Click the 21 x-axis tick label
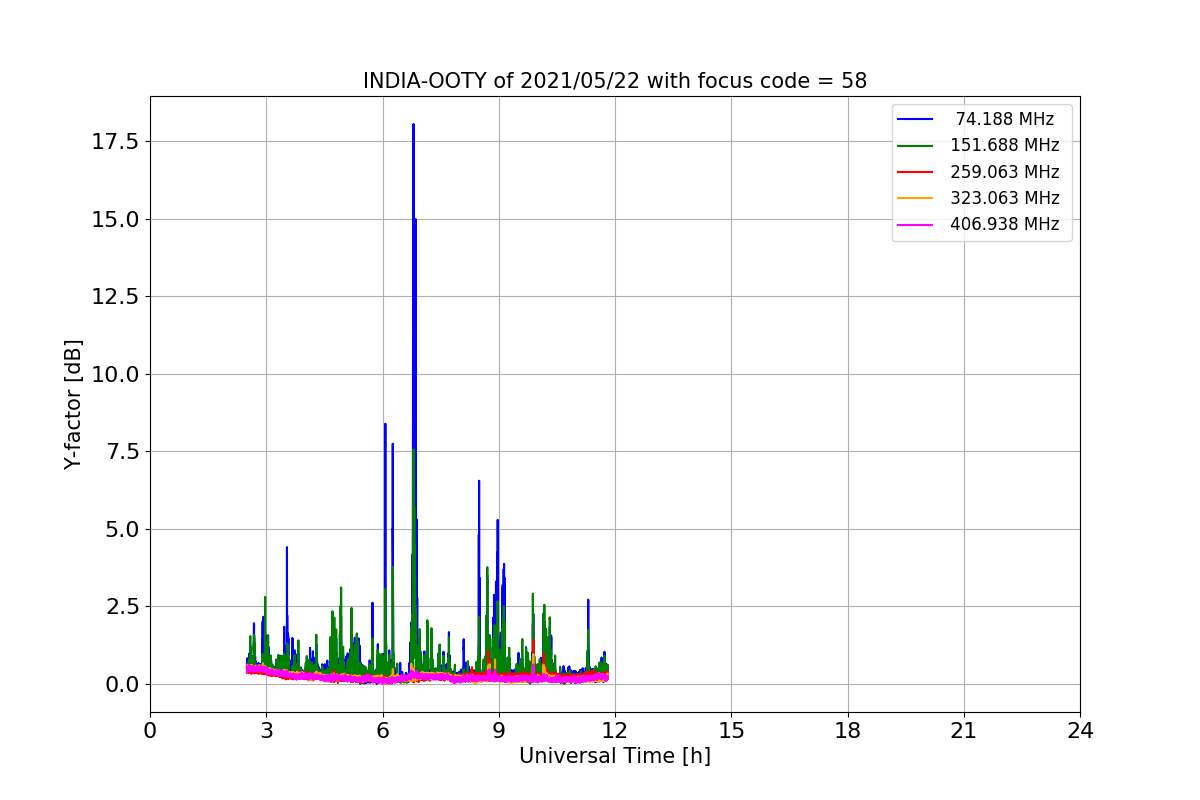Viewport: 1200px width, 800px height. point(964,731)
